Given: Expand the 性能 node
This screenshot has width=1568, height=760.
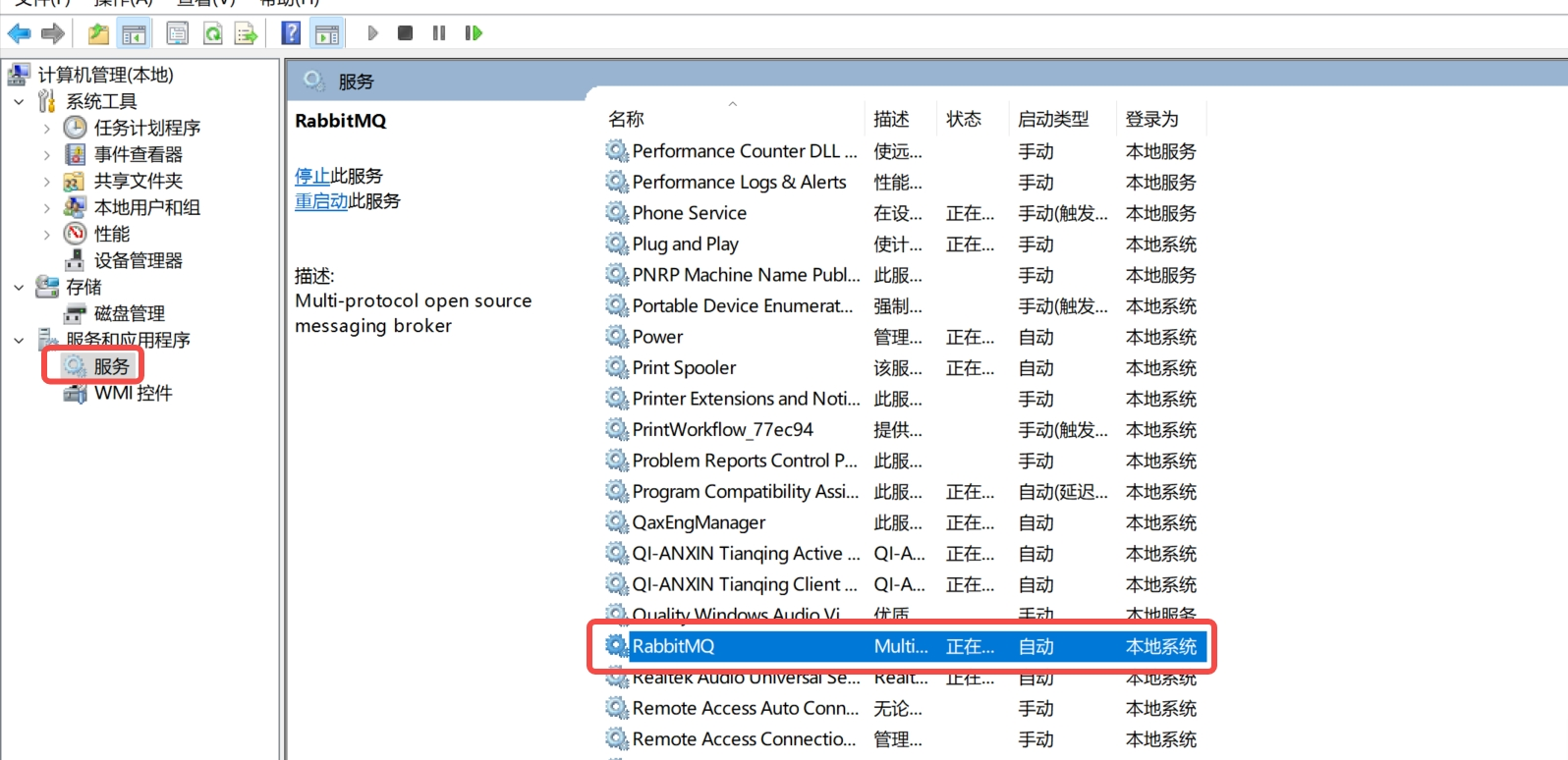Looking at the screenshot, I should click(x=46, y=234).
